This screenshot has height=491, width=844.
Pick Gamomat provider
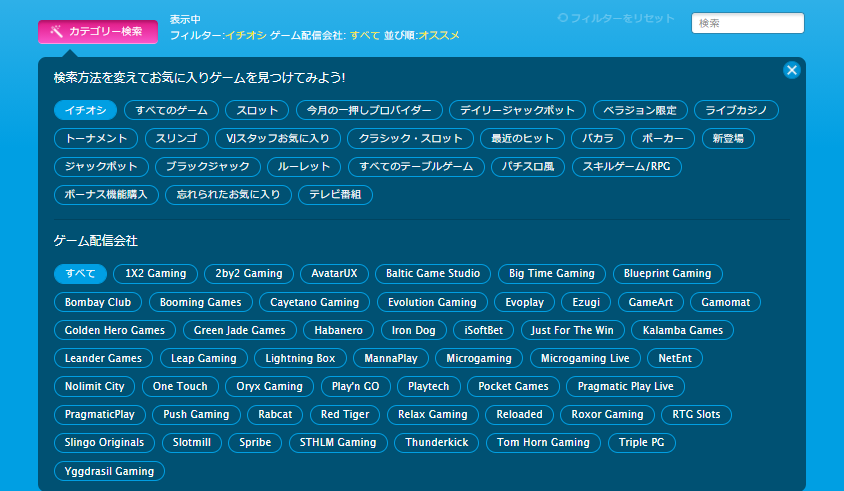(x=726, y=302)
